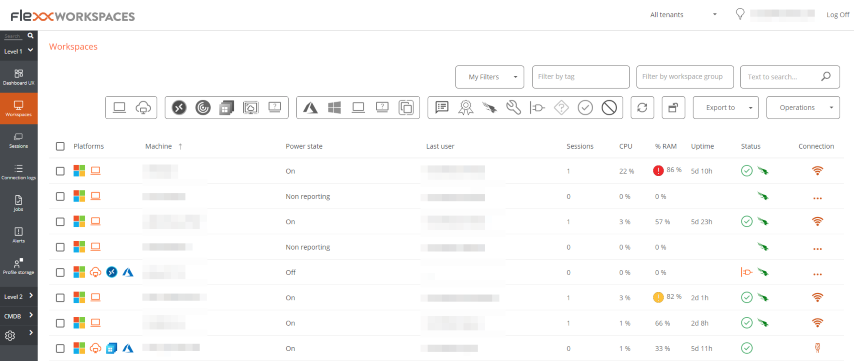This screenshot has height=361, width=854.
Task: Check the row with uptime 2d 8h
Action: [x=60, y=323]
